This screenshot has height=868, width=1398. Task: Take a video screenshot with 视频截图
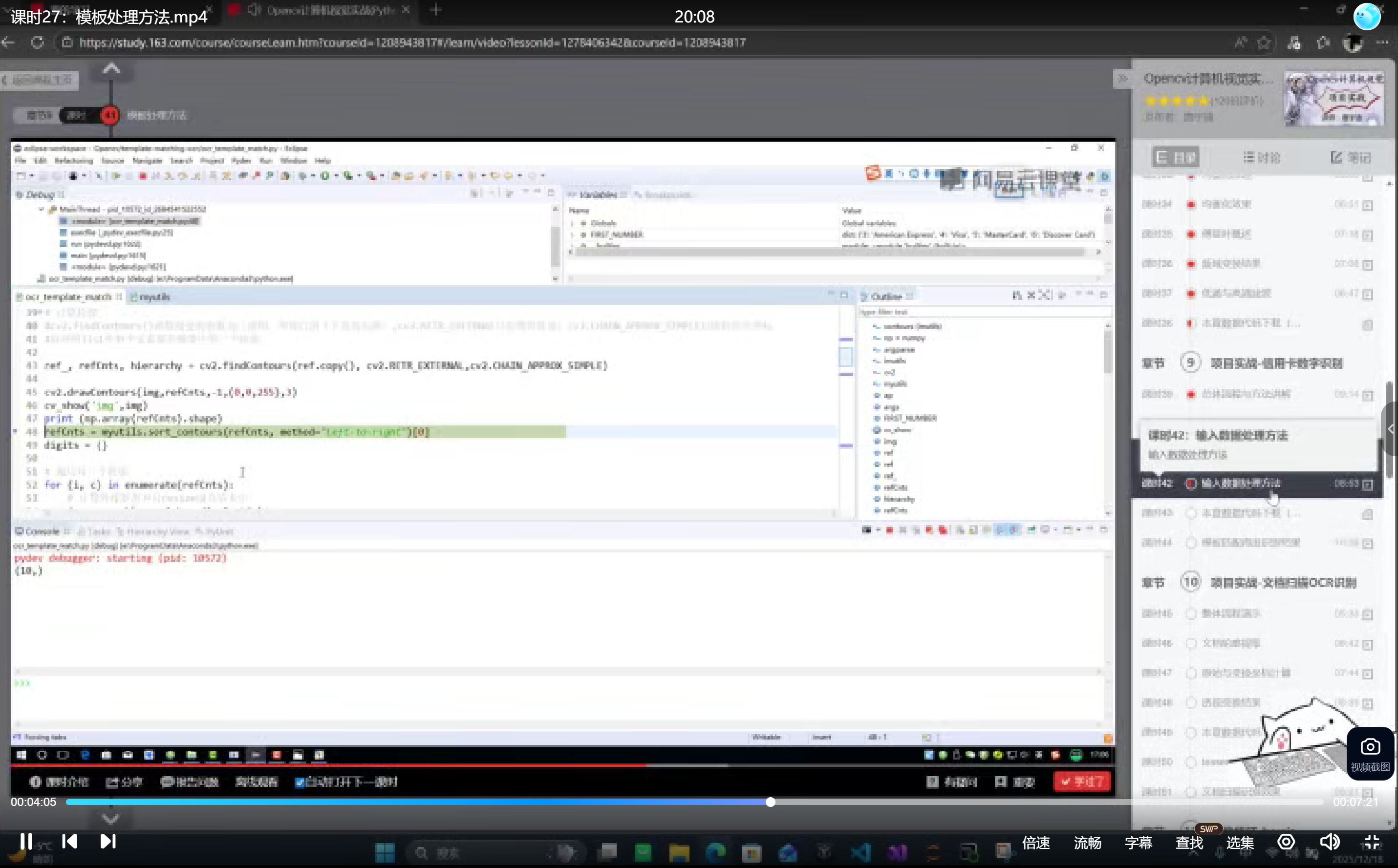point(1370,754)
